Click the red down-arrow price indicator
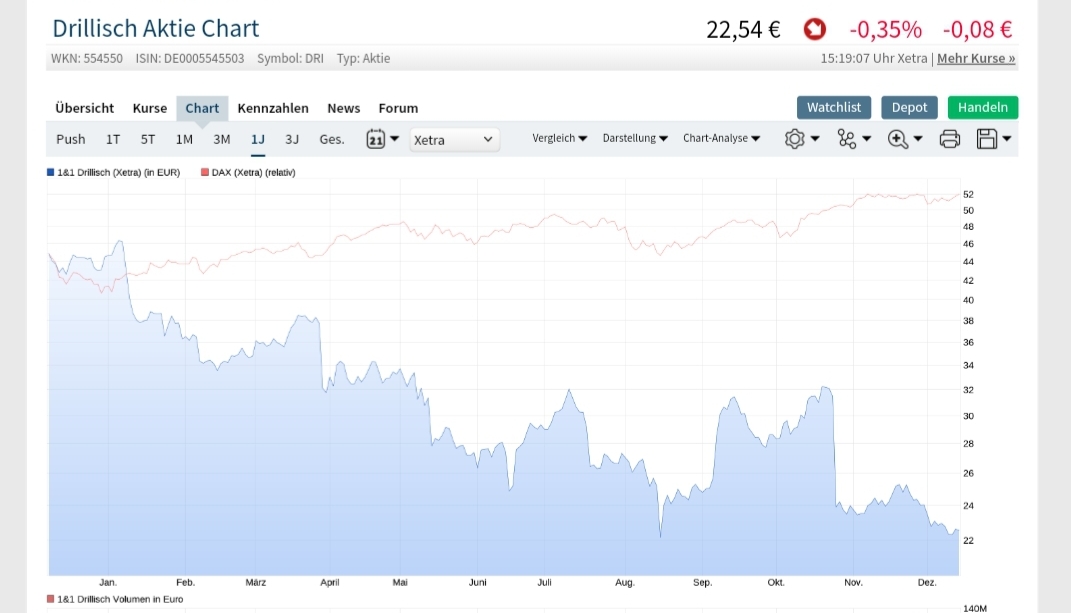Screen dimensions: 1071x613 815,29
